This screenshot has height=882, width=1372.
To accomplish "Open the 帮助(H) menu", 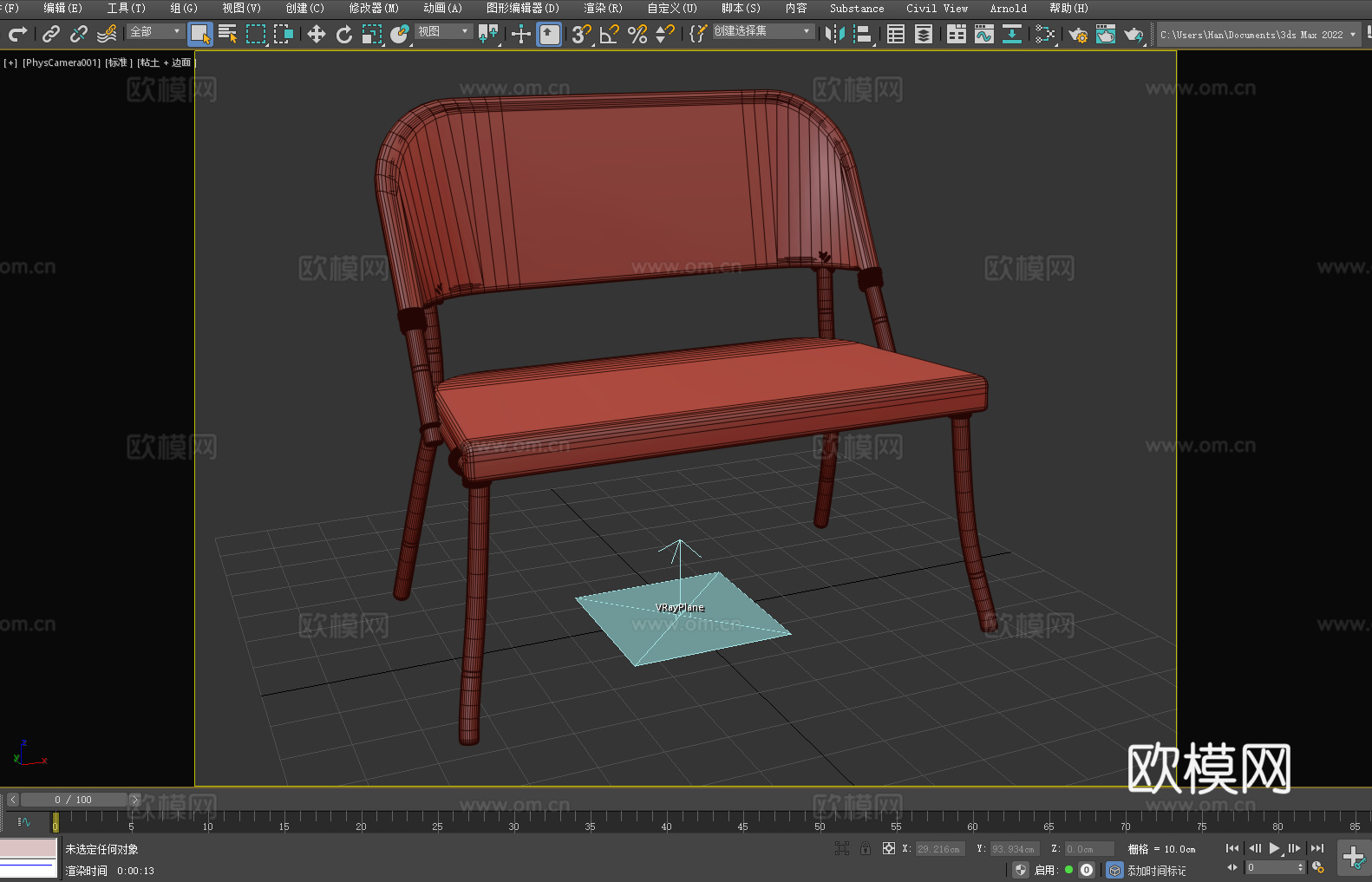I will pos(1068,8).
